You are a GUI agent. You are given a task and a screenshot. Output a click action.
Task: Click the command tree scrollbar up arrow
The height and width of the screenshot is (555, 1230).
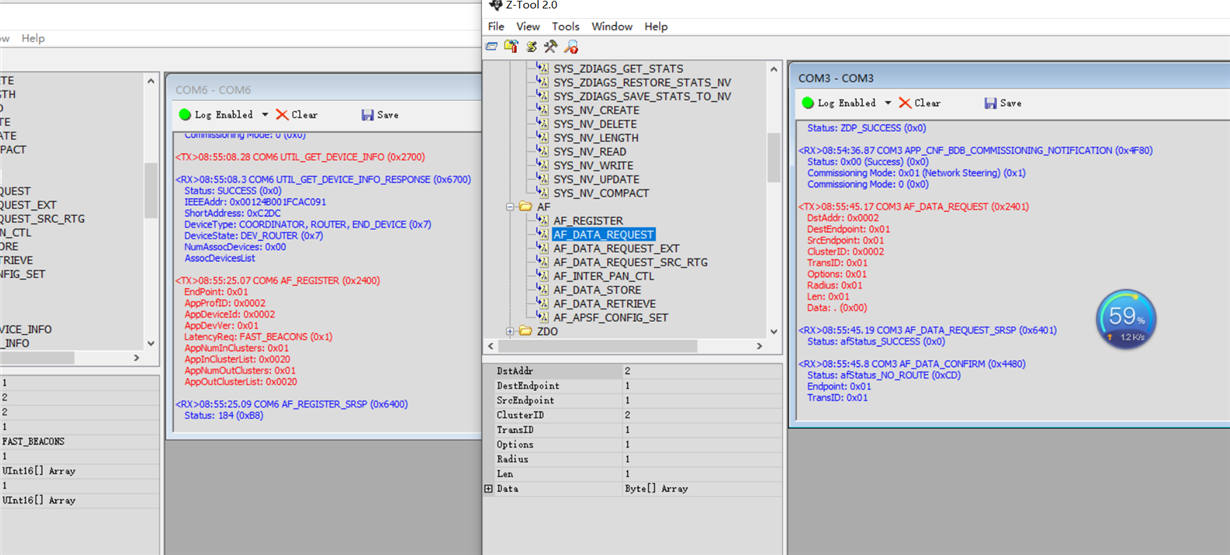(773, 68)
